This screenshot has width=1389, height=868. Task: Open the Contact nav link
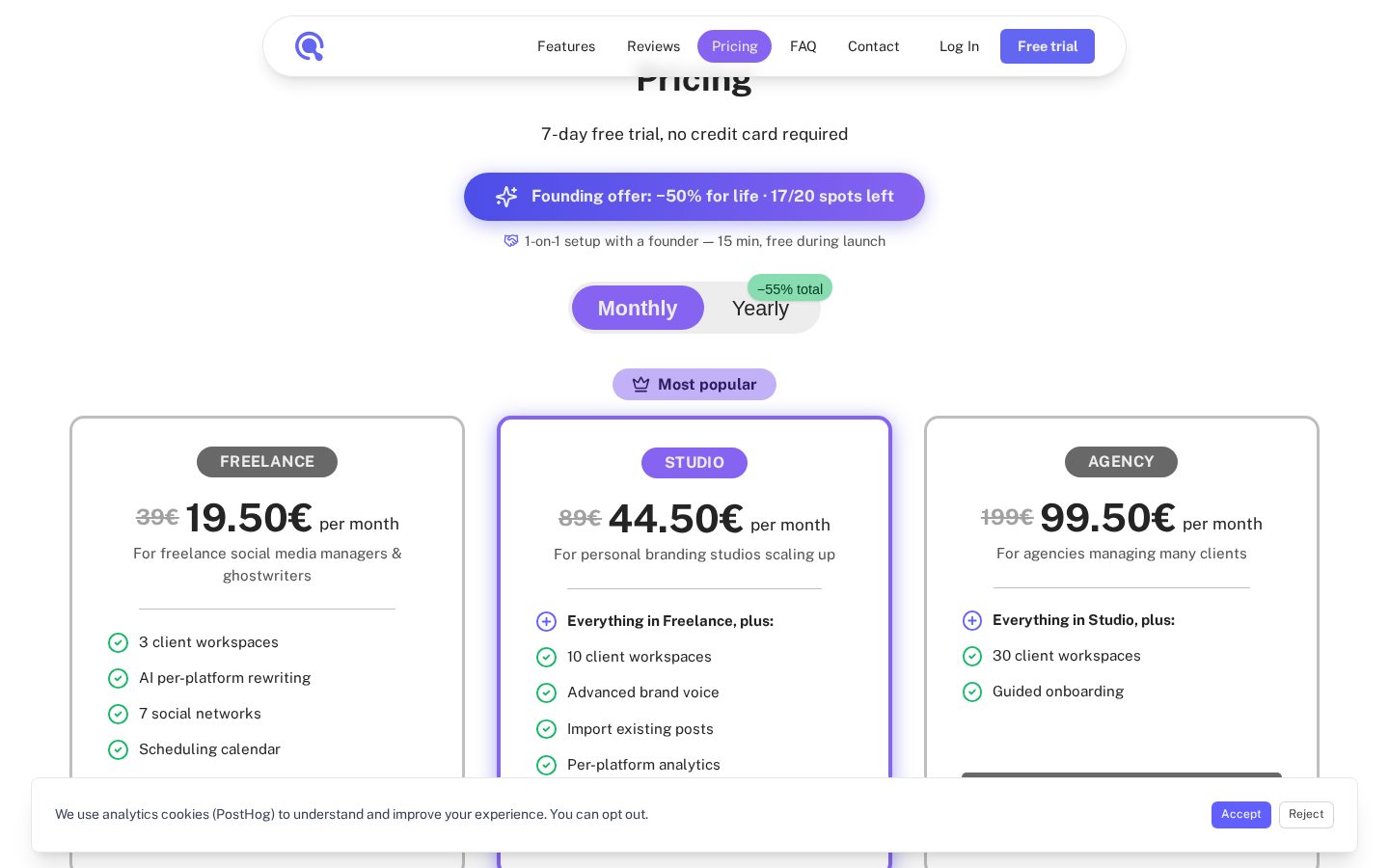(873, 46)
